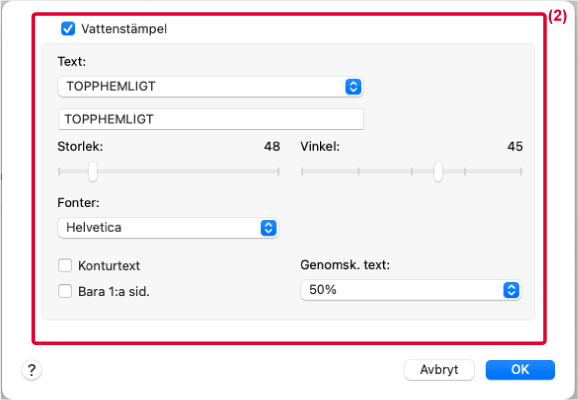Image resolution: width=578 pixels, height=400 pixels.
Task: Click blue arrows on Helvetica font selector
Action: click(x=268, y=228)
